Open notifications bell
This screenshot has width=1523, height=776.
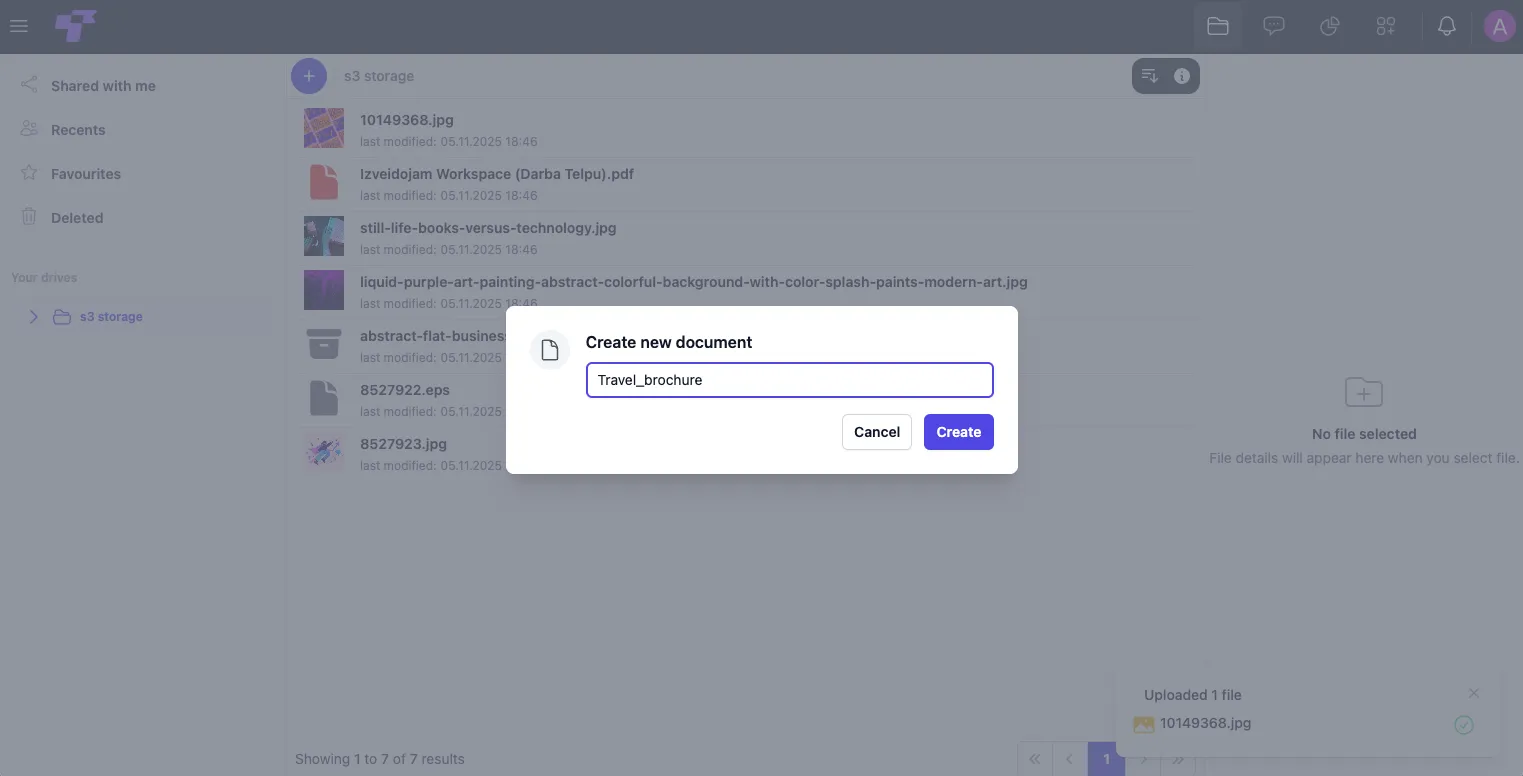click(x=1446, y=27)
